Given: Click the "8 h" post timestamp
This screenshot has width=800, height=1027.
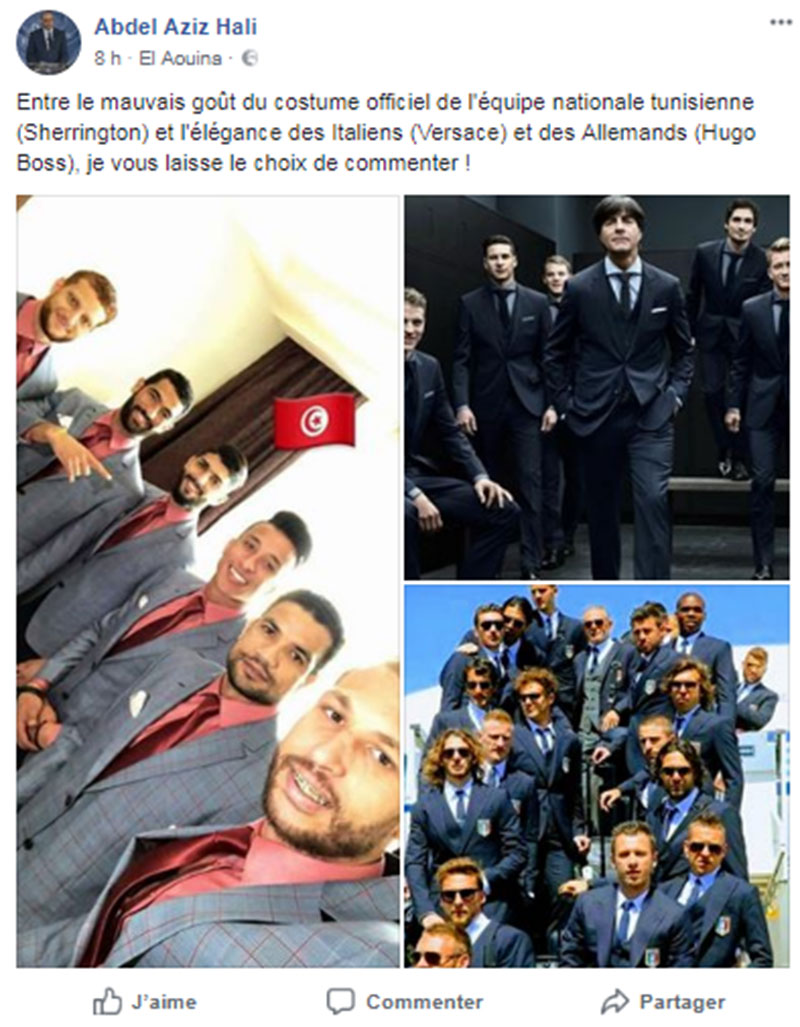Looking at the screenshot, I should 107,59.
